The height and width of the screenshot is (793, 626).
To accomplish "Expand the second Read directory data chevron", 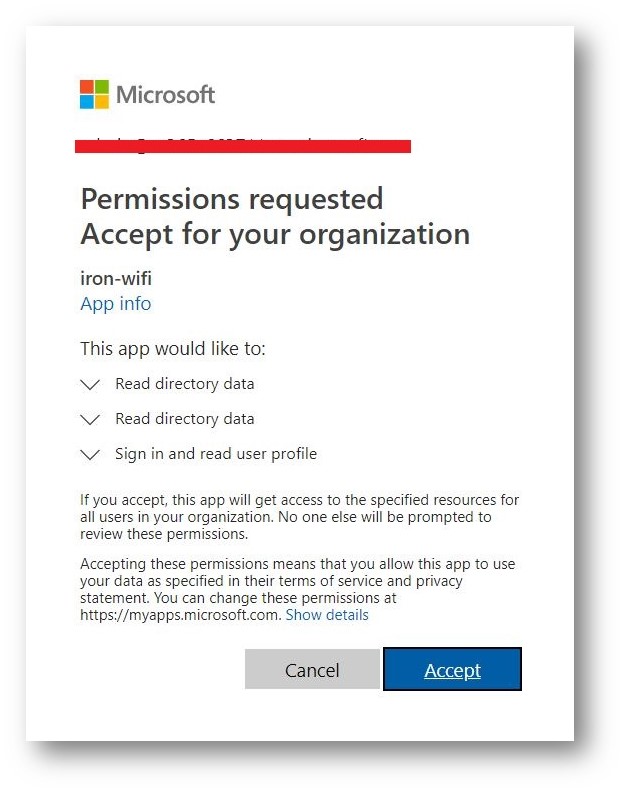I will pos(90,420).
